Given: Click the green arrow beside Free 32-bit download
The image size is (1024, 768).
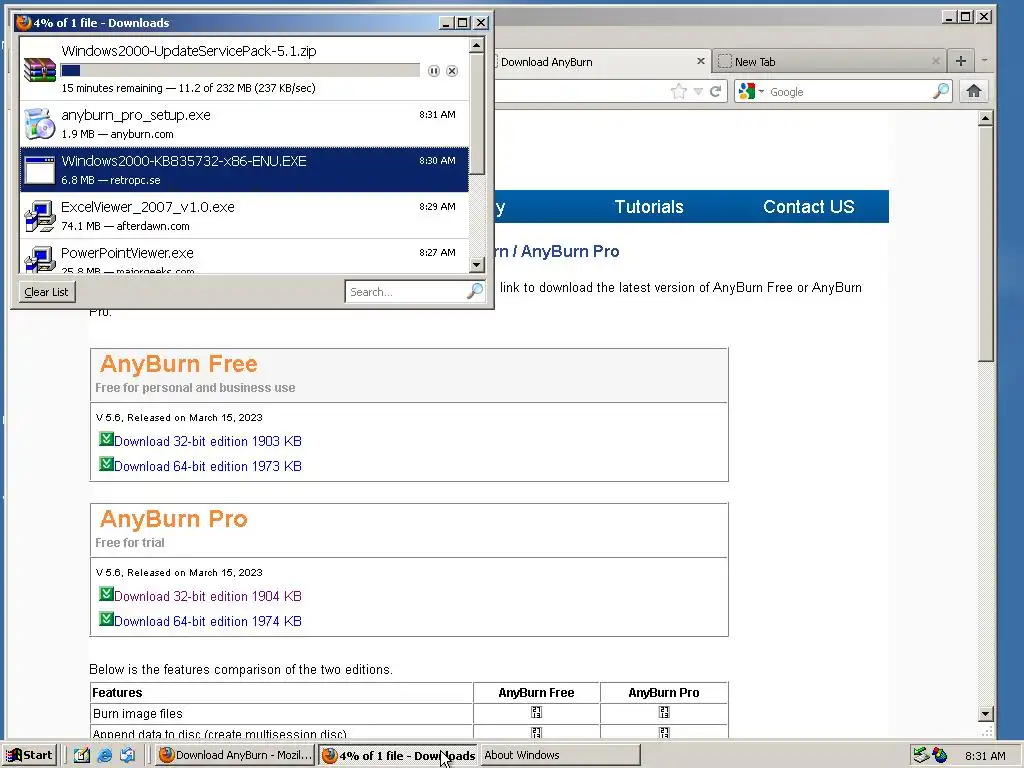Looking at the screenshot, I should 106,439.
